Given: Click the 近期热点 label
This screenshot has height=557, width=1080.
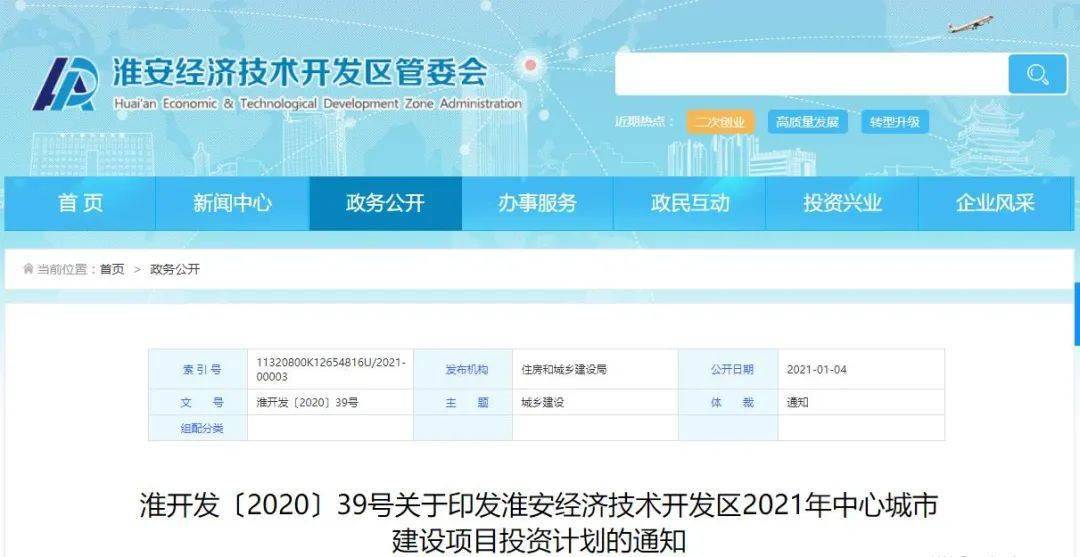Looking at the screenshot, I should click(645, 123).
